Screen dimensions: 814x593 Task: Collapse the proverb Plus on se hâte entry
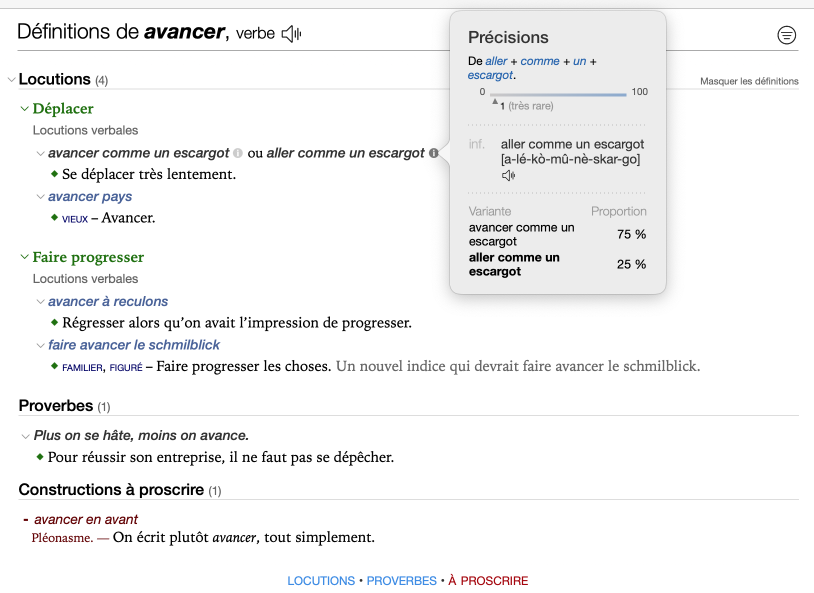click(x=25, y=436)
